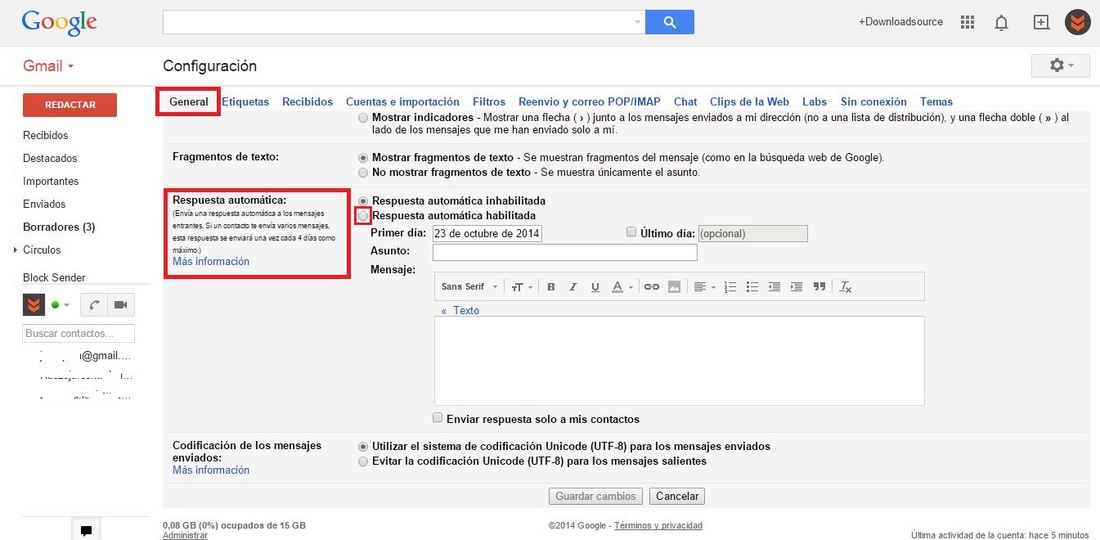Open the text size dropdown
Image resolution: width=1100 pixels, height=540 pixels.
pyautogui.click(x=521, y=287)
